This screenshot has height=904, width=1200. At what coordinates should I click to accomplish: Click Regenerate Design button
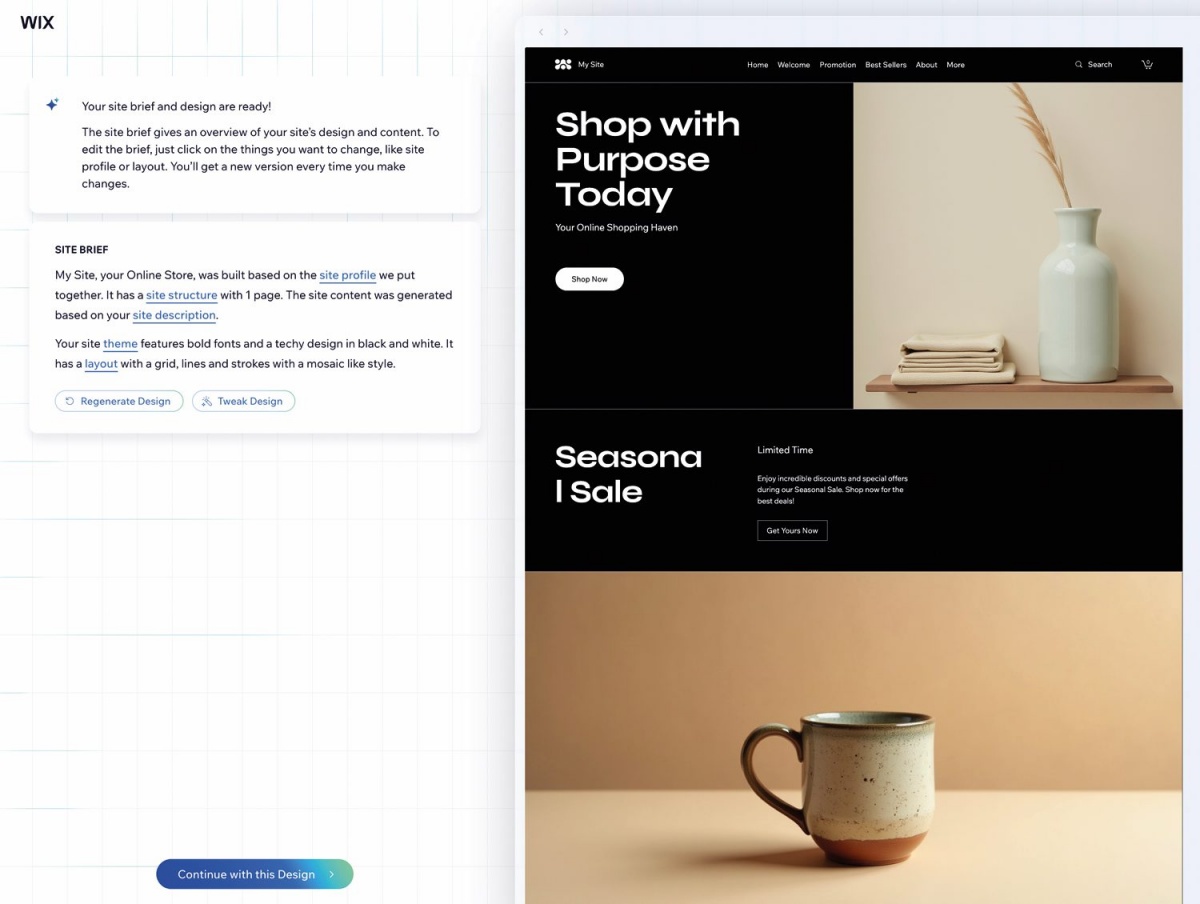pyautogui.click(x=119, y=401)
